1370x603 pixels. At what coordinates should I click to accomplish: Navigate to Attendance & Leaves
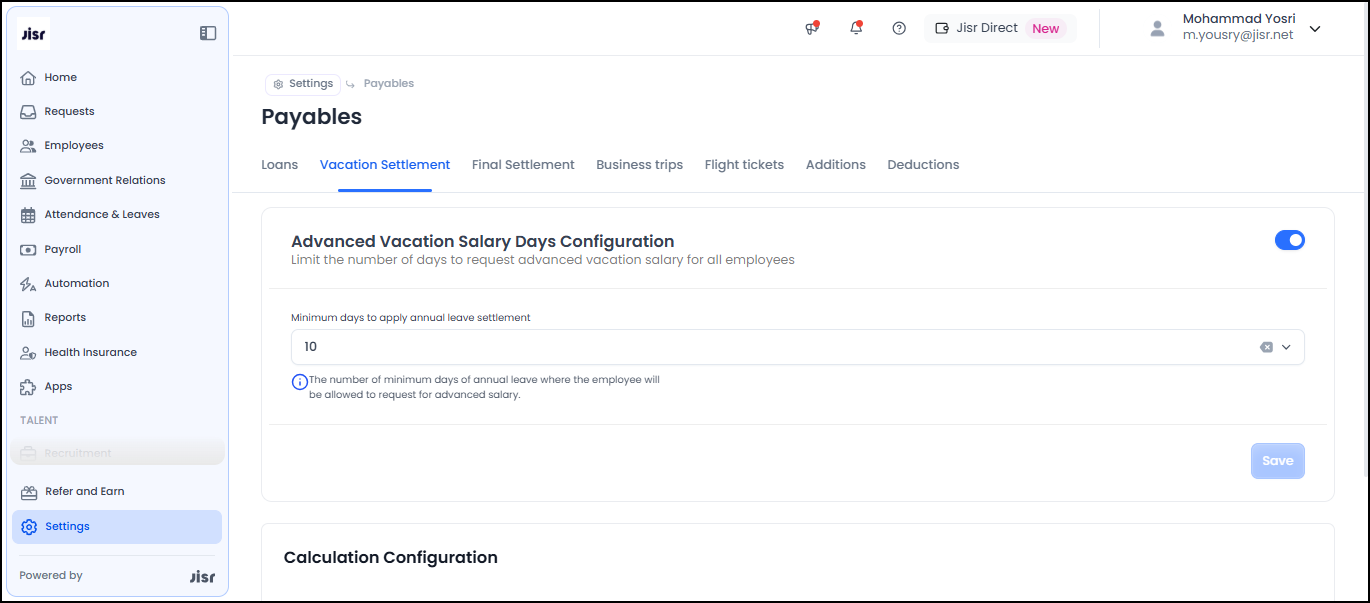point(101,214)
